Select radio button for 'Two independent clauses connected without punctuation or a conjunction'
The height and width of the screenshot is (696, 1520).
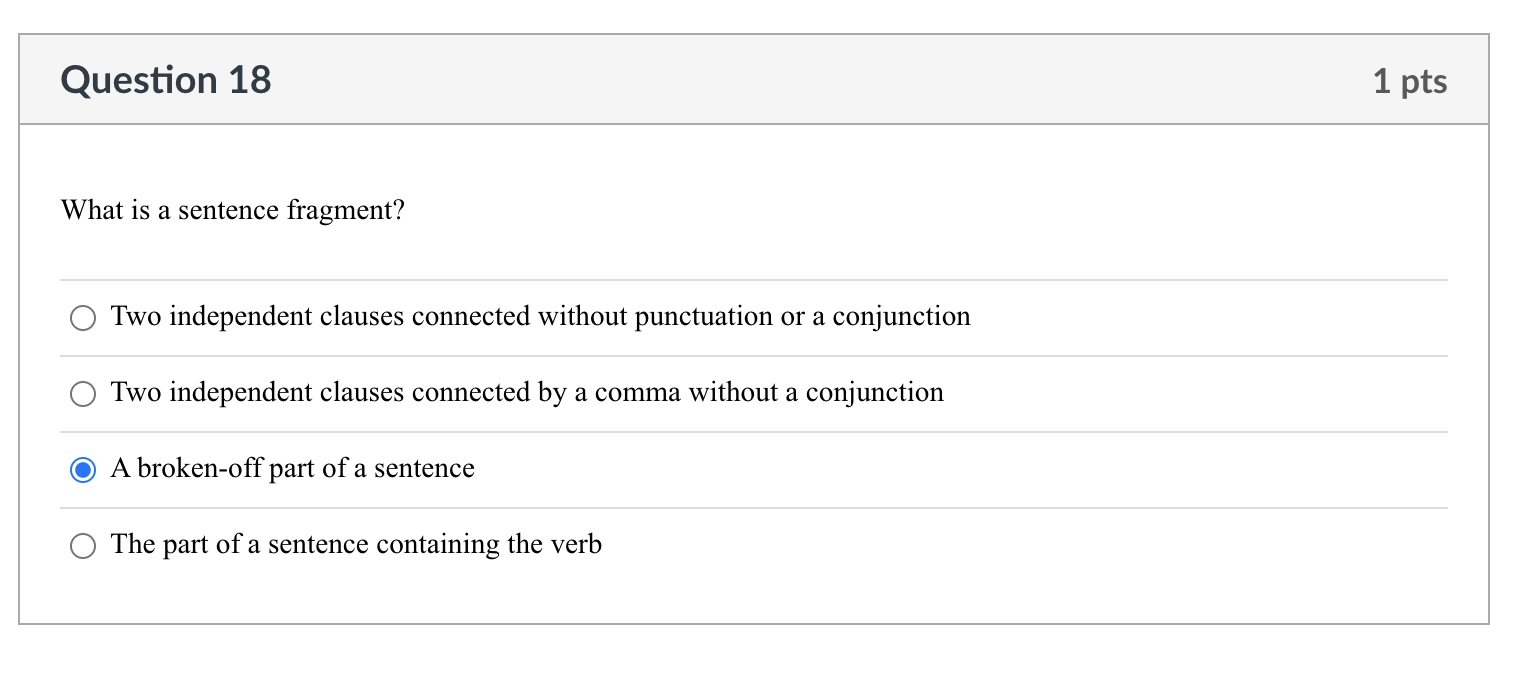click(83, 318)
